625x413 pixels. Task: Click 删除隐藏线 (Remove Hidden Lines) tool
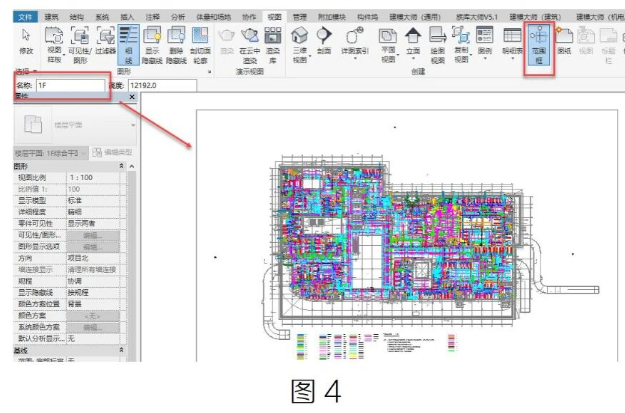pyautogui.click(x=176, y=45)
